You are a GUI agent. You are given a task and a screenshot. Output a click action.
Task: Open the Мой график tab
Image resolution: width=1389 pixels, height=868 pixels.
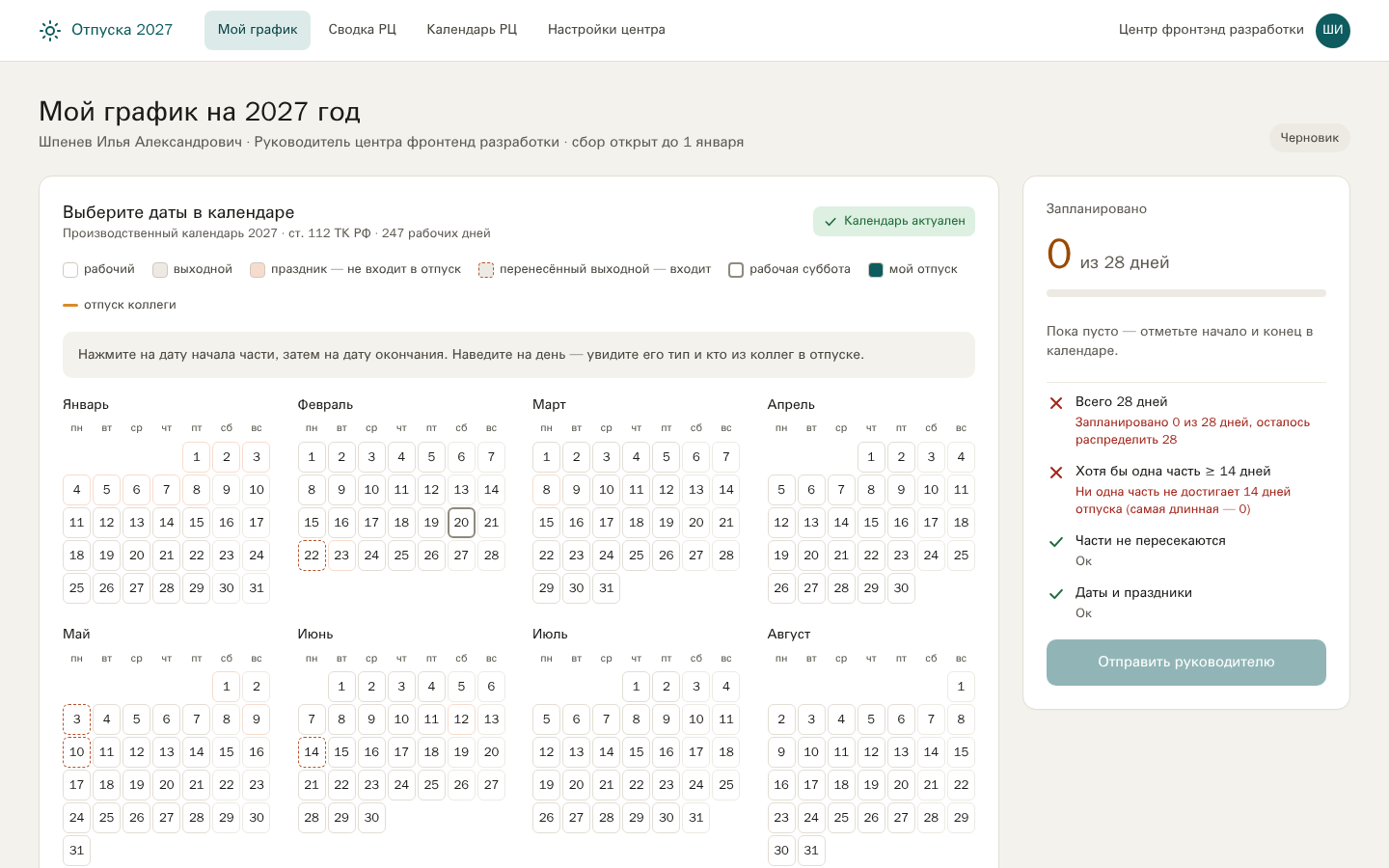click(x=258, y=30)
